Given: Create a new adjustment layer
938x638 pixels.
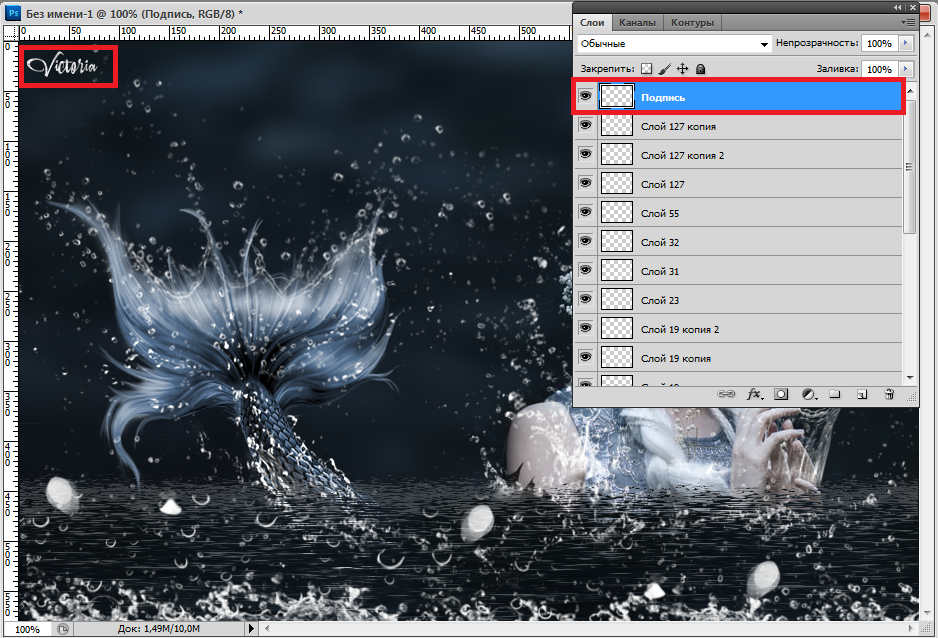Looking at the screenshot, I should (x=809, y=394).
